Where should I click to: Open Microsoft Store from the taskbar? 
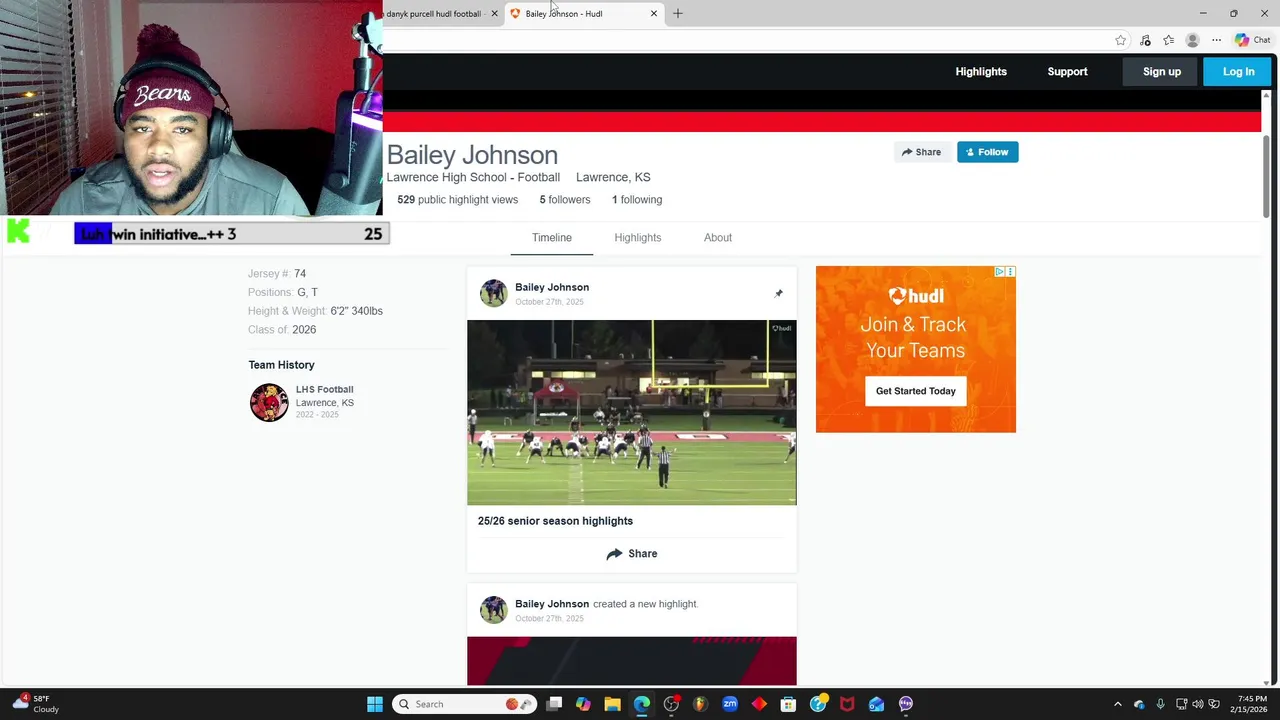point(788,704)
